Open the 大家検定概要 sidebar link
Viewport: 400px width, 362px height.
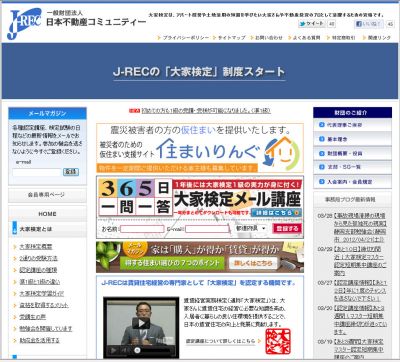(36, 247)
